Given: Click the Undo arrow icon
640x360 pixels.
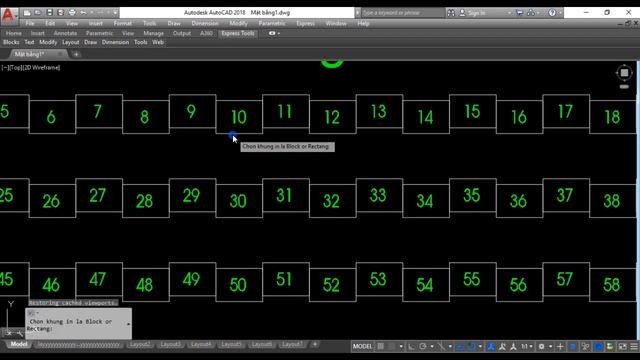Looking at the screenshot, I should pyautogui.click(x=83, y=13).
